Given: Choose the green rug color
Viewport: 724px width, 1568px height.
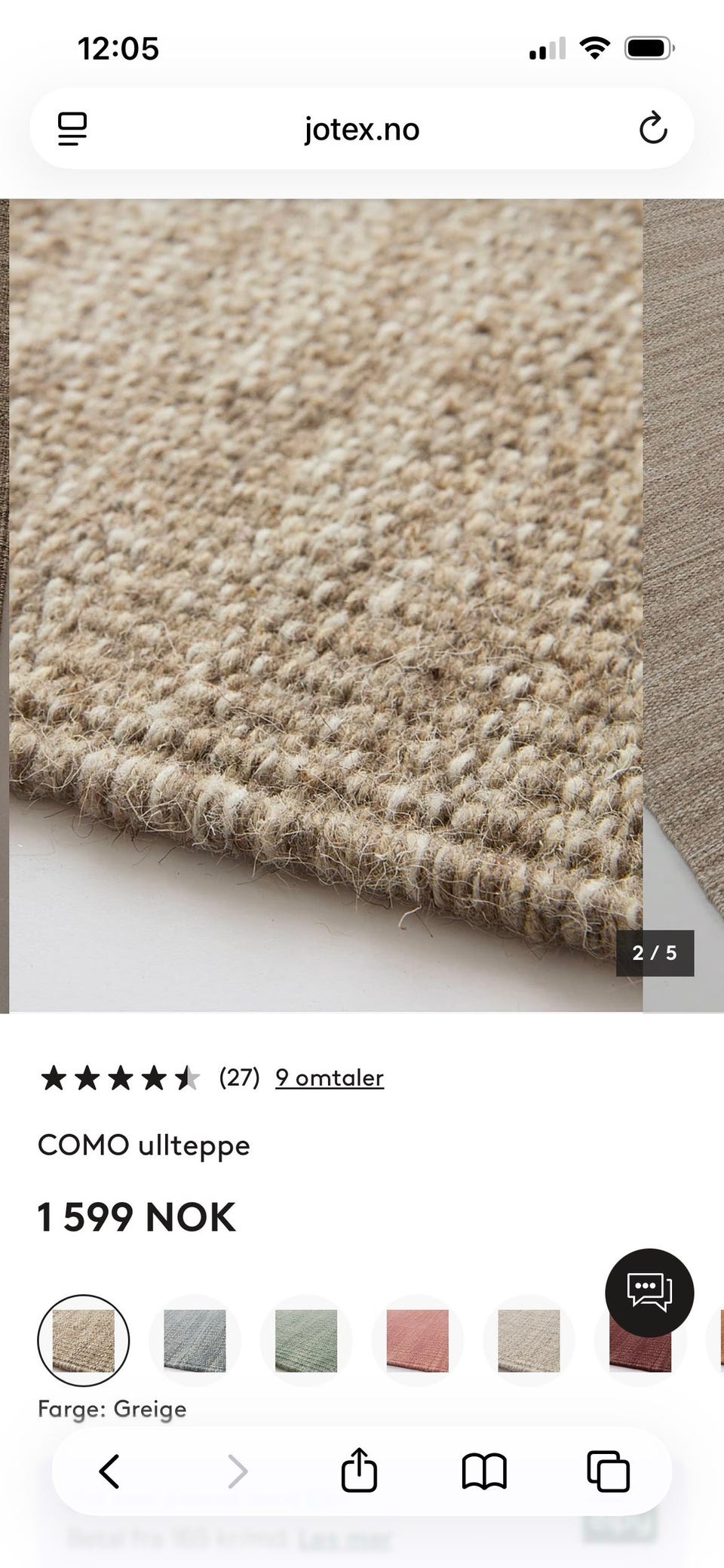Looking at the screenshot, I should coord(306,1340).
